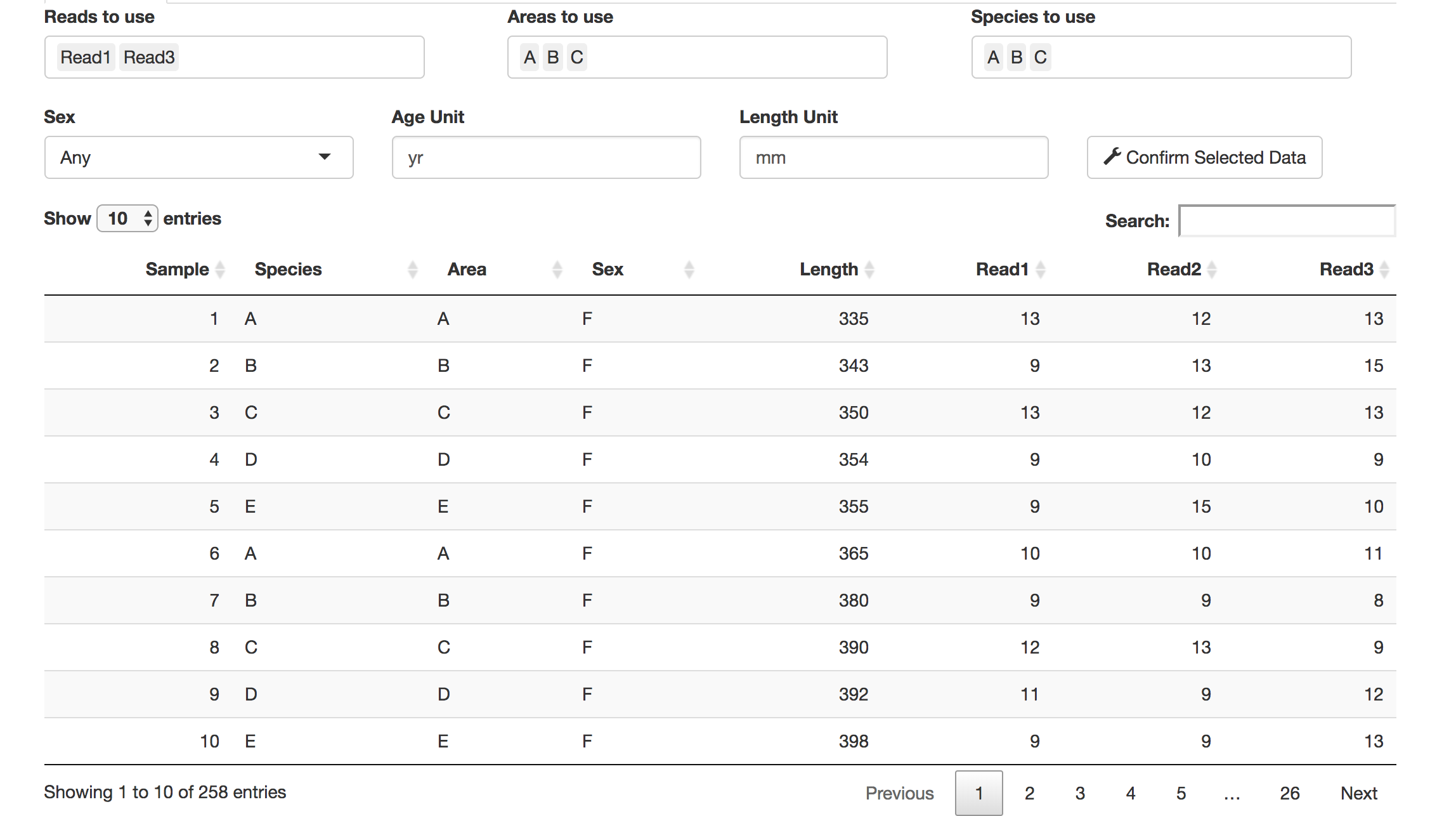This screenshot has width=1456, height=816.
Task: Sort by Read2 column arrow icon
Action: pyautogui.click(x=1212, y=270)
